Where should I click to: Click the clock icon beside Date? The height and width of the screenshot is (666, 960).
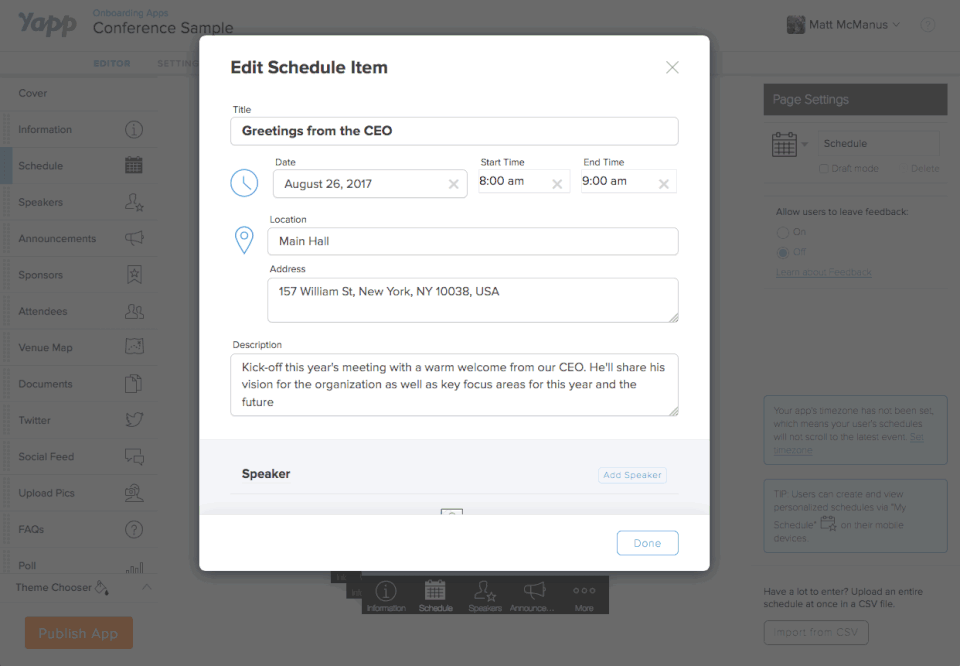pos(244,182)
